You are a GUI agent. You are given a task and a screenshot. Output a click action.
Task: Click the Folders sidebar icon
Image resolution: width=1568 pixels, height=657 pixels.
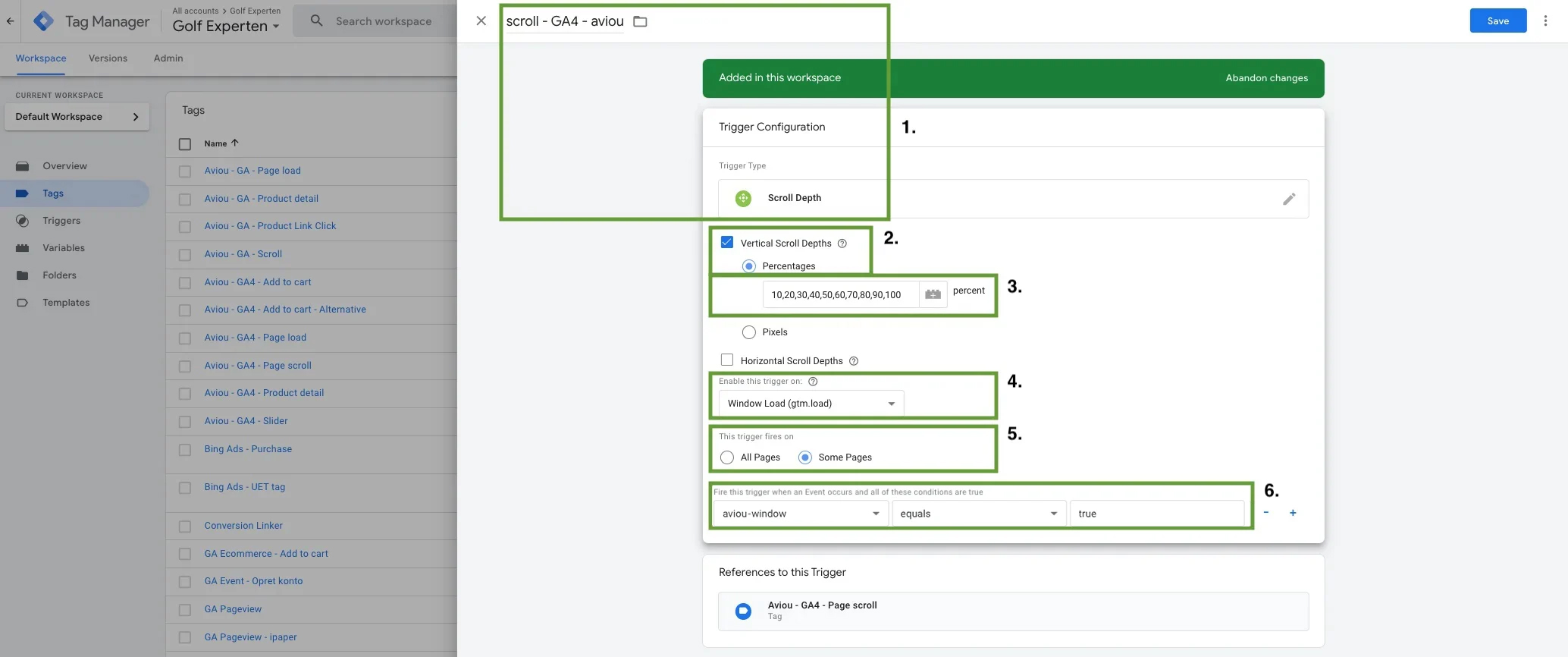[23, 275]
